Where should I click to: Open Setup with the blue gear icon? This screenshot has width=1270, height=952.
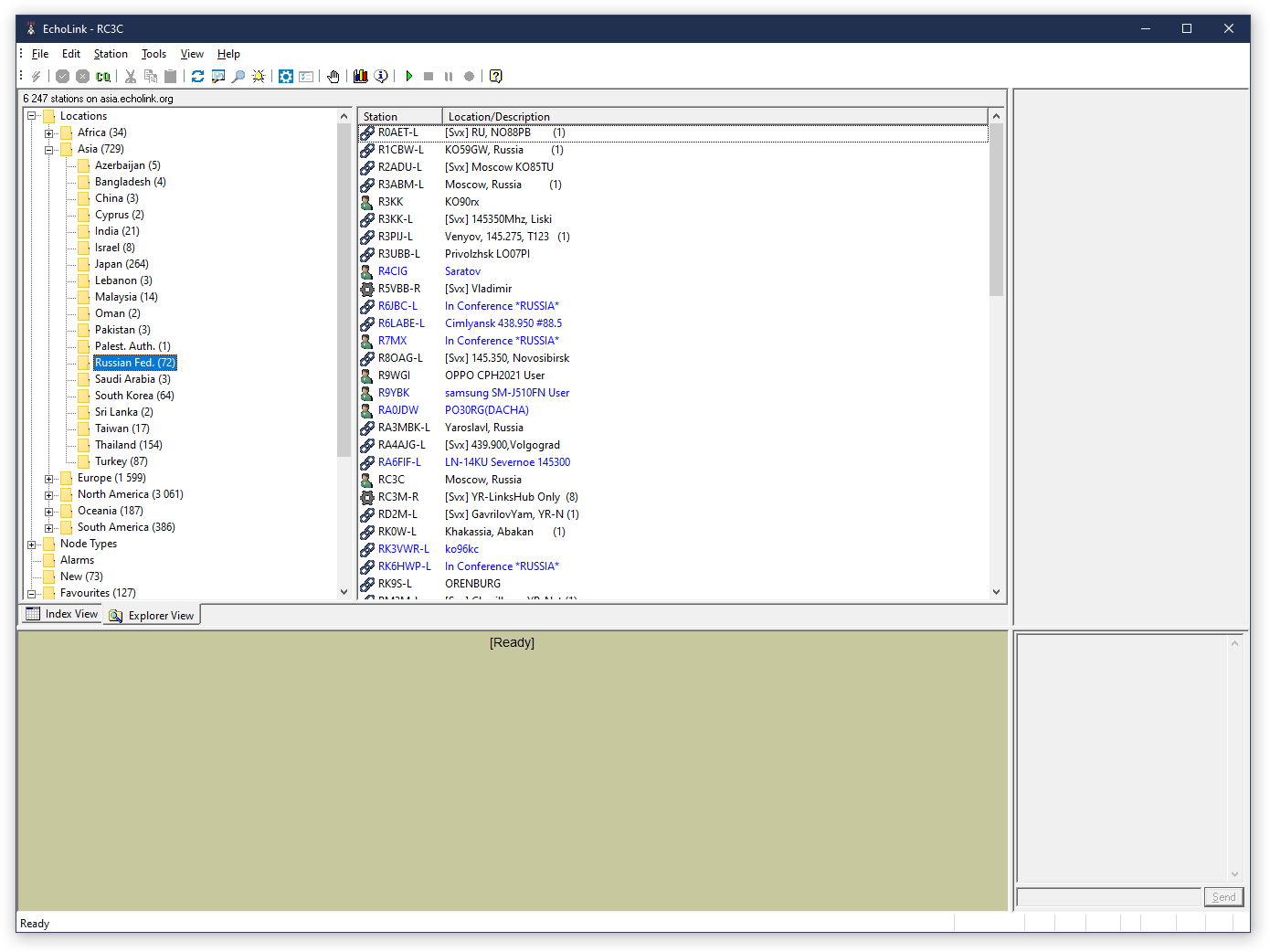tap(286, 77)
